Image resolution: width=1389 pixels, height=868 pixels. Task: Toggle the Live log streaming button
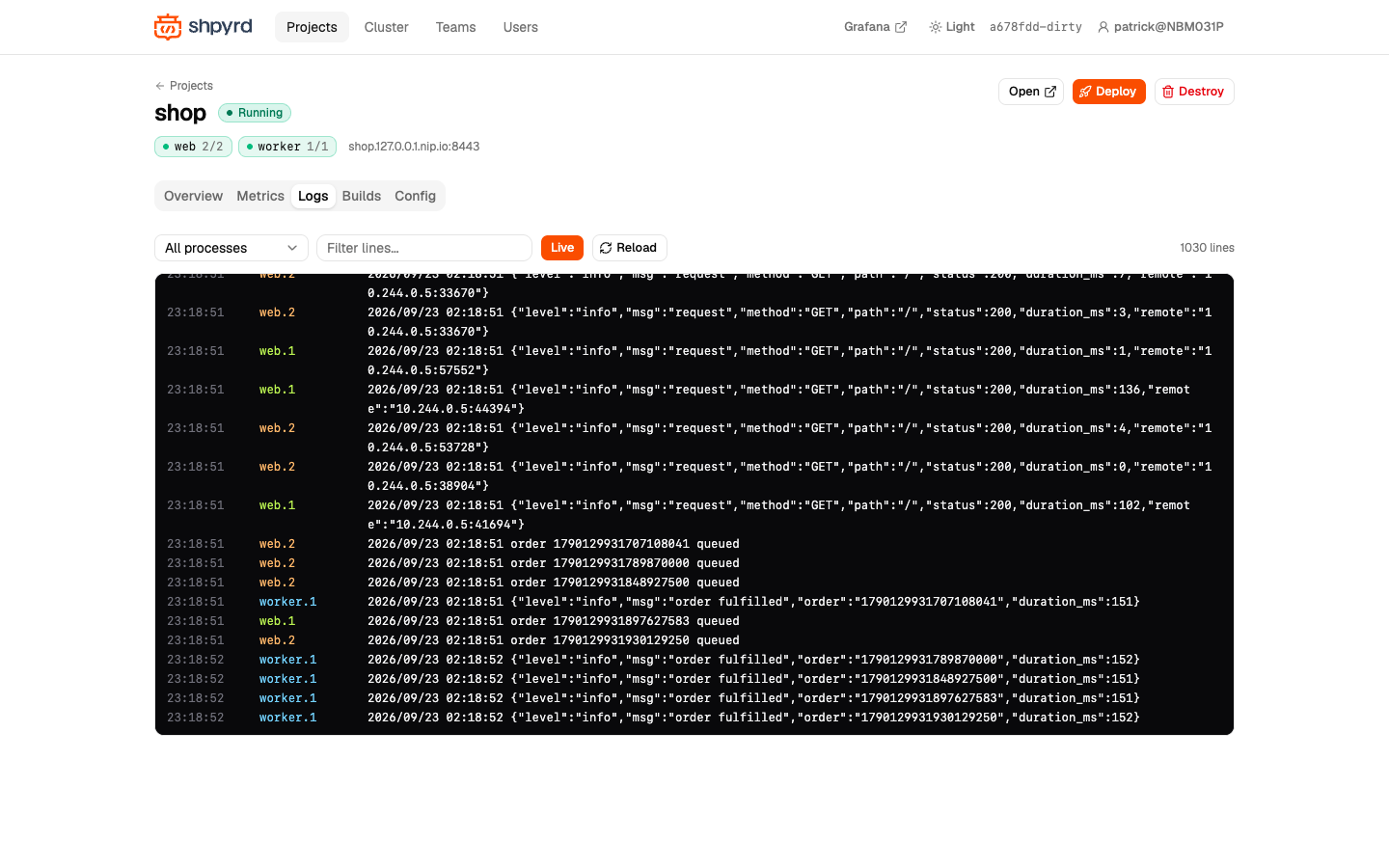[562, 248]
